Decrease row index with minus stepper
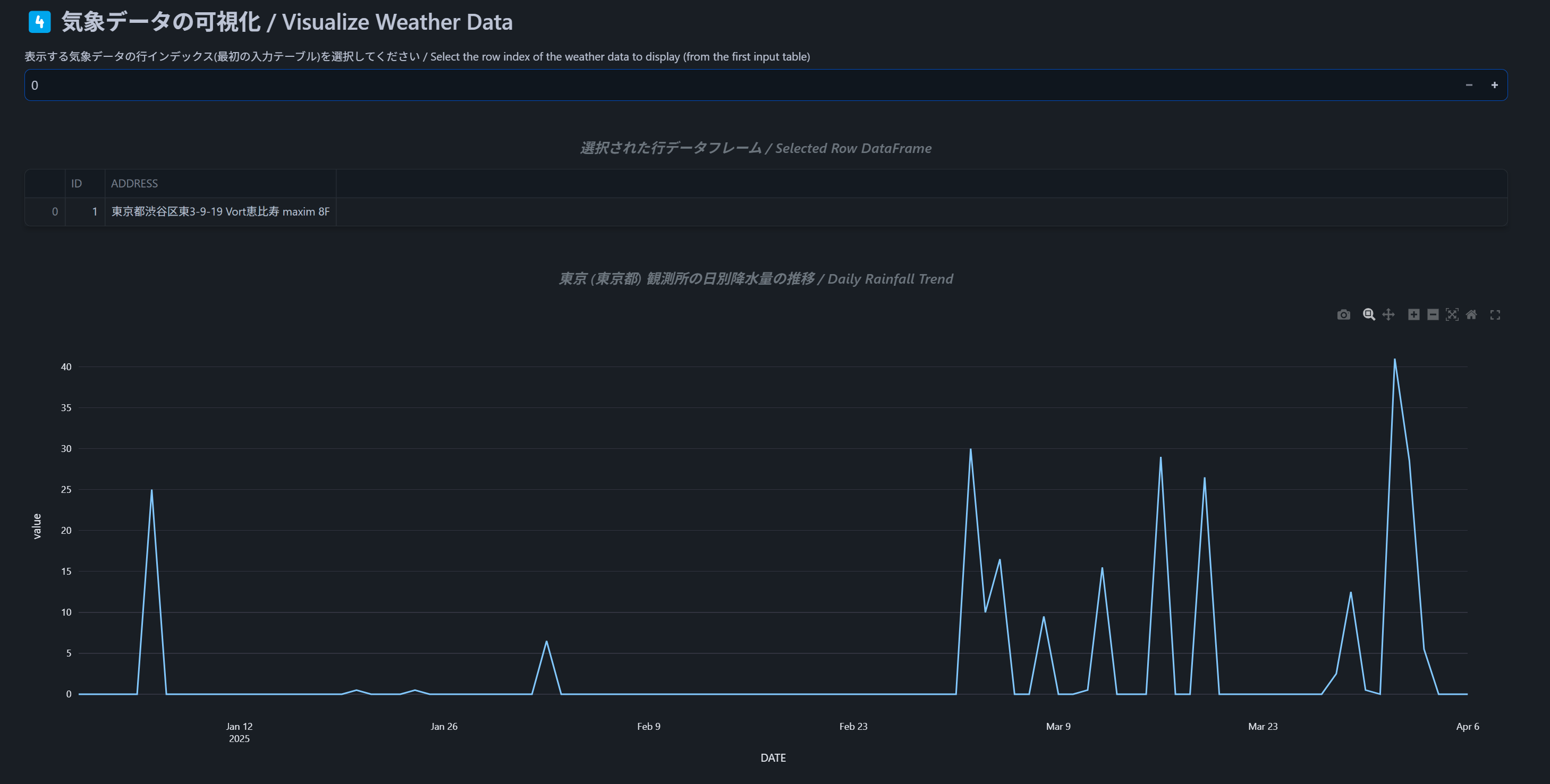 [x=1469, y=85]
